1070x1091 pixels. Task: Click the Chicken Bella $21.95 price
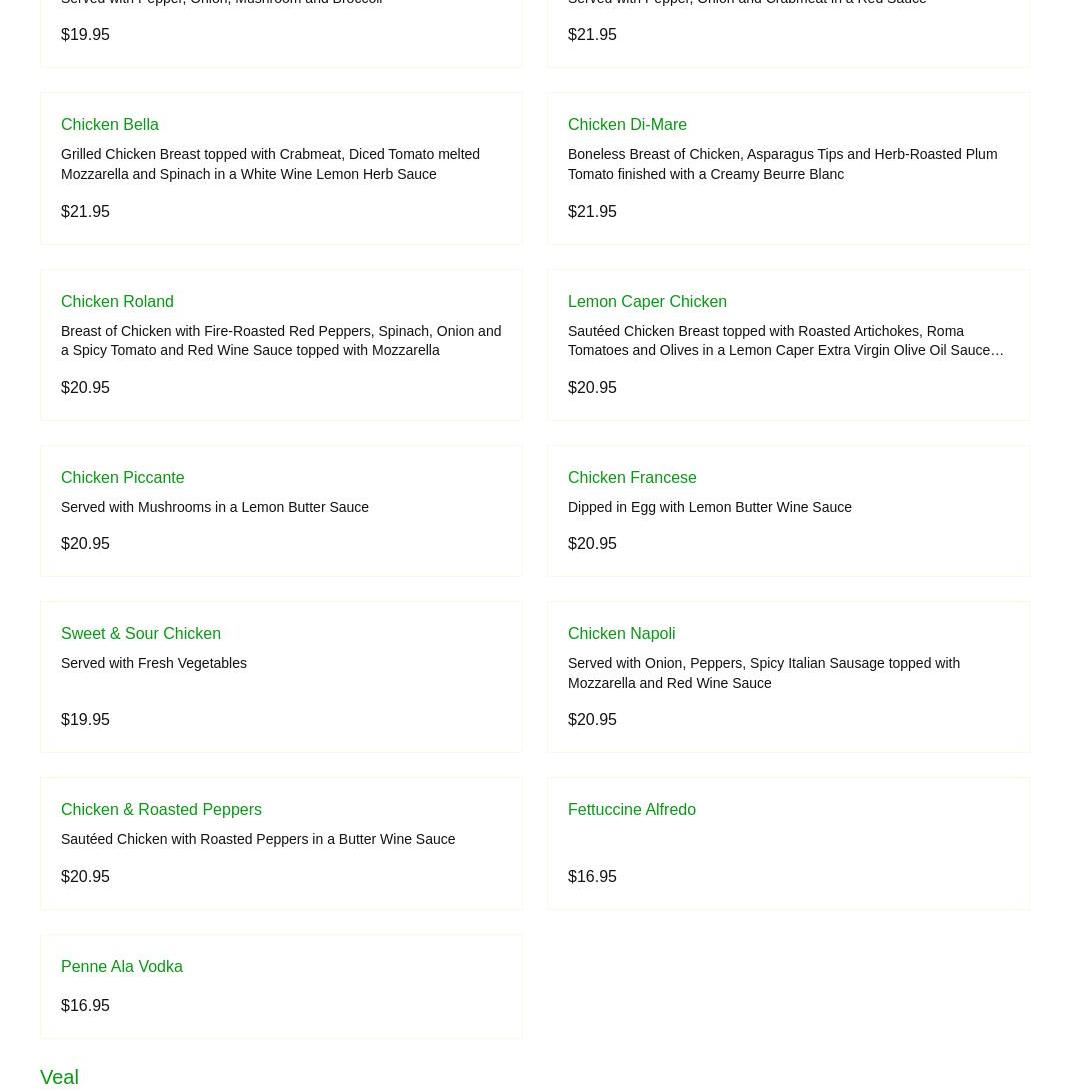pyautogui.click(x=85, y=211)
